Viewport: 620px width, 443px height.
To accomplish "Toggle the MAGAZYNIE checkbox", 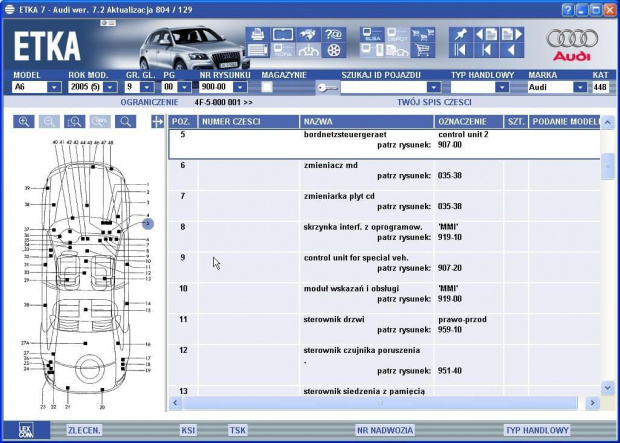I will click(x=267, y=87).
